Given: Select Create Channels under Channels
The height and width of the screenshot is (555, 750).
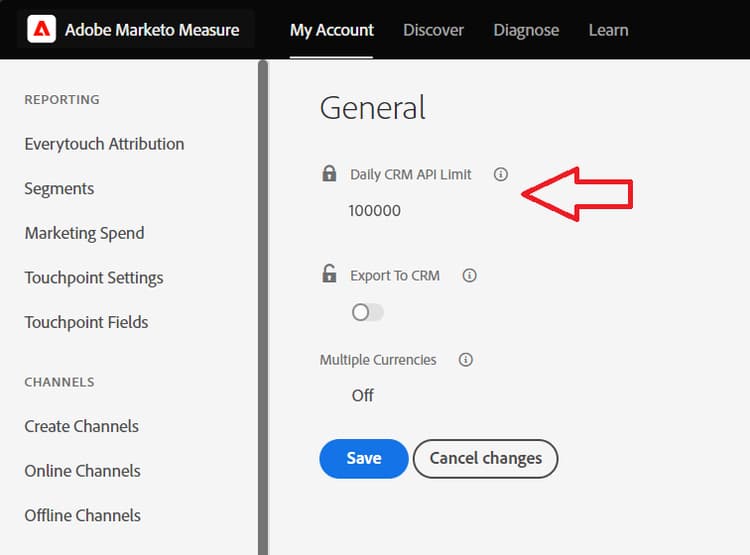Looking at the screenshot, I should 81,426.
